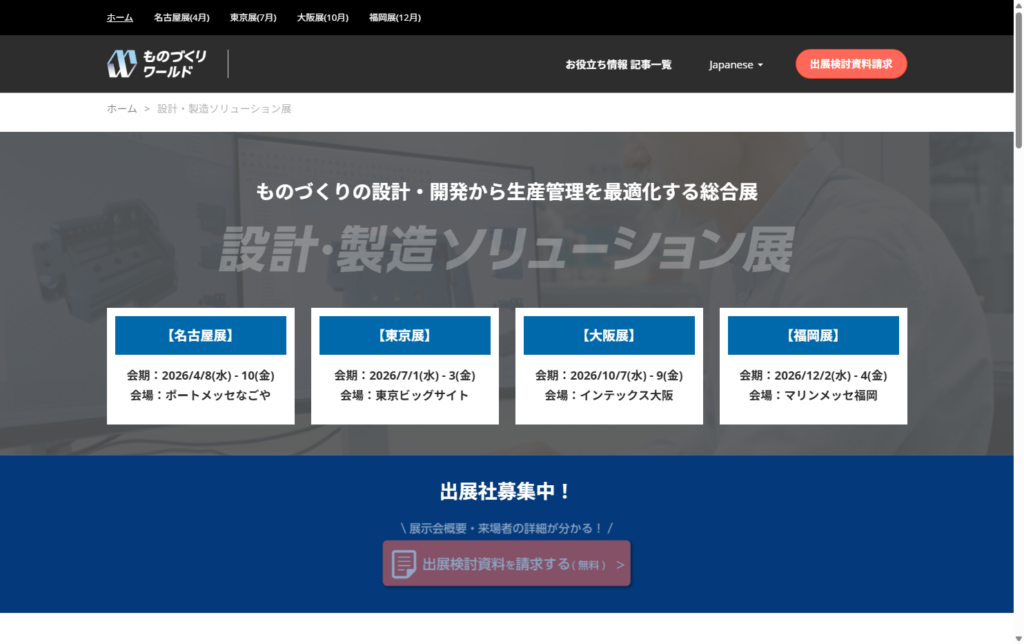Click the ものづくりワールド logo
The height and width of the screenshot is (644, 1024).
tap(157, 64)
